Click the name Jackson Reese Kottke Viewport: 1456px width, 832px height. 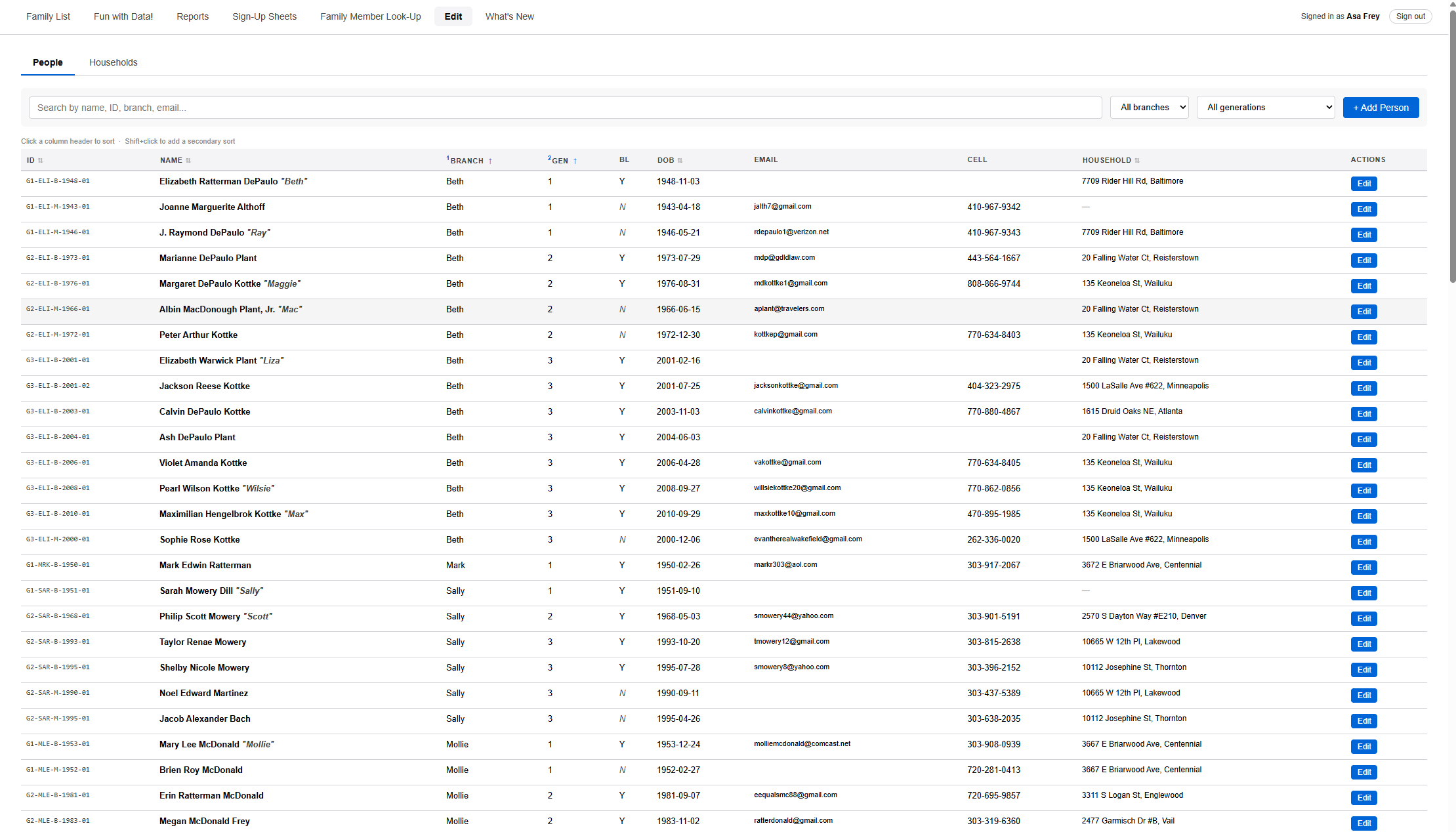(204, 386)
